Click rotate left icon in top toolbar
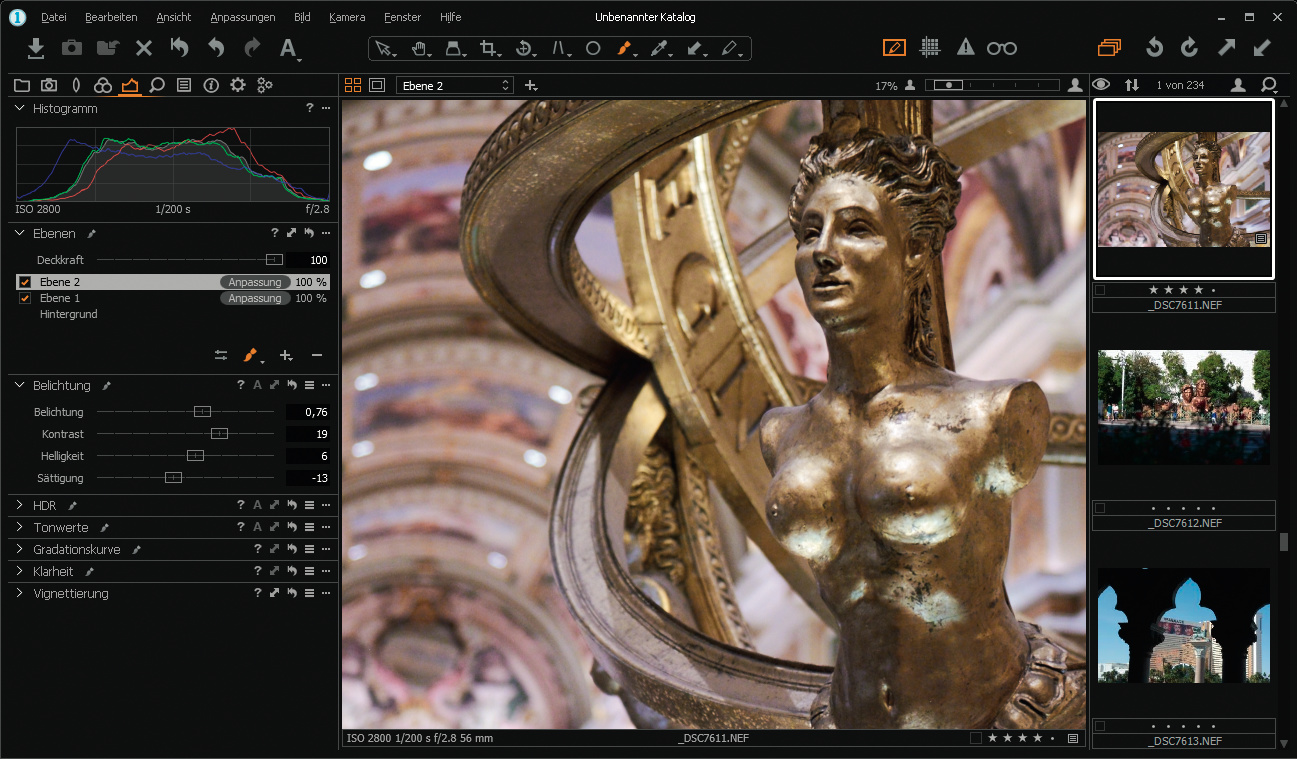The width and height of the screenshot is (1297, 759). (1154, 47)
